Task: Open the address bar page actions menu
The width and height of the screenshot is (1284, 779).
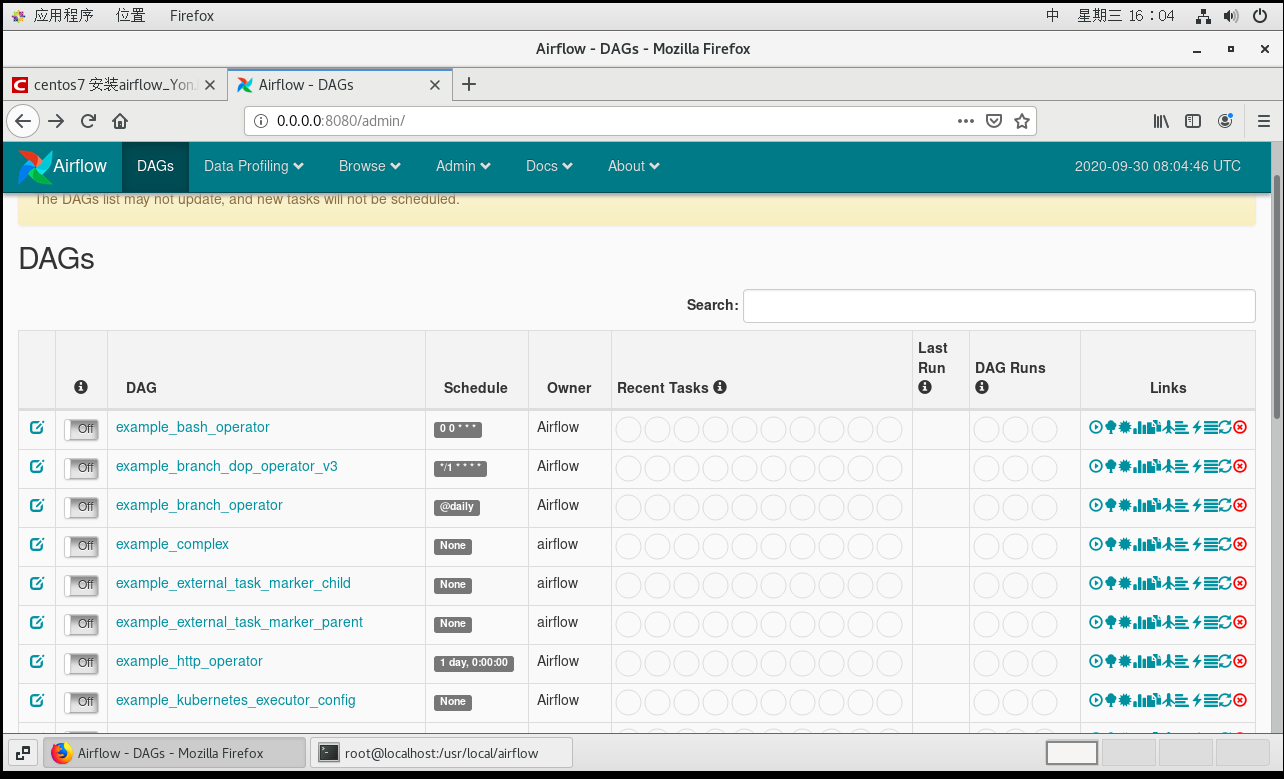Action: (965, 121)
